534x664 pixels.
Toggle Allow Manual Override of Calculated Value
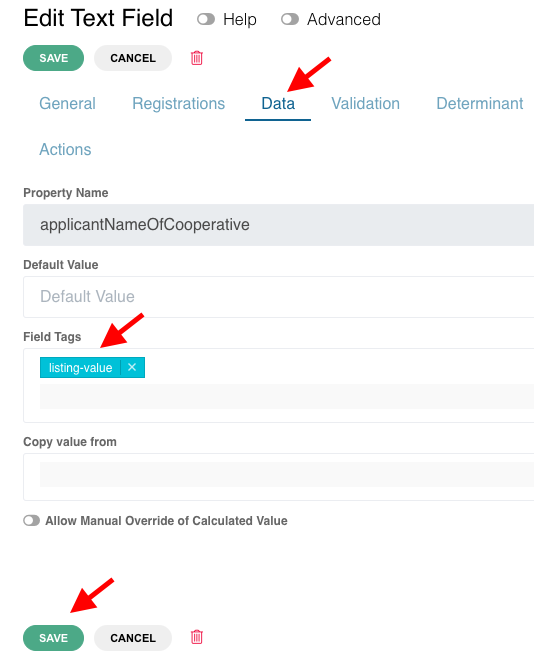point(32,520)
